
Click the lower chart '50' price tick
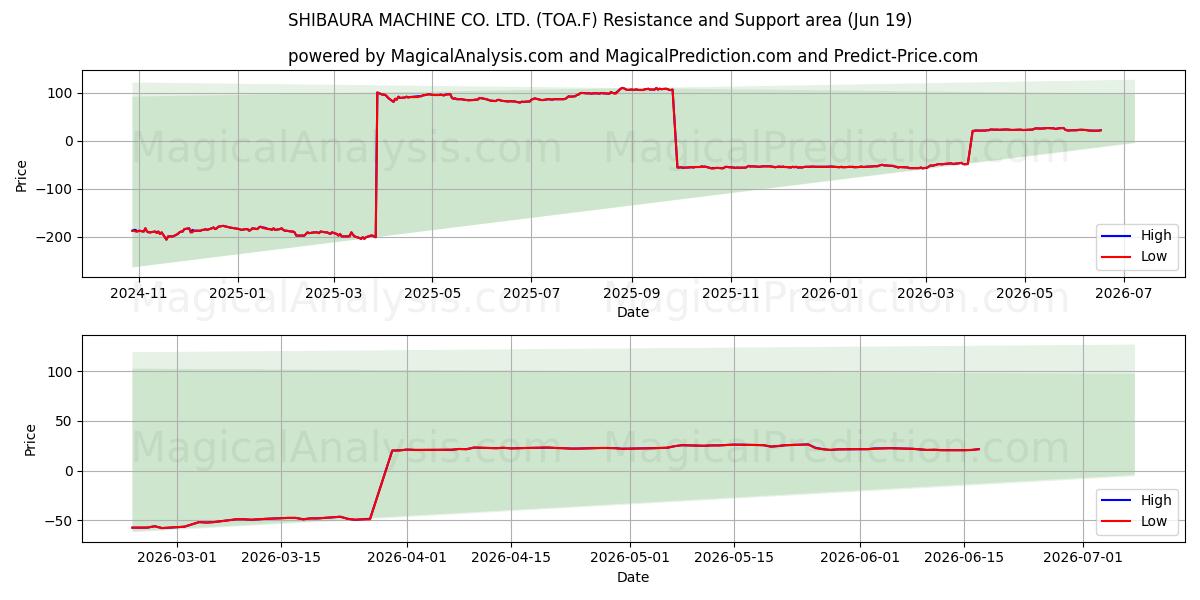pyautogui.click(x=66, y=421)
